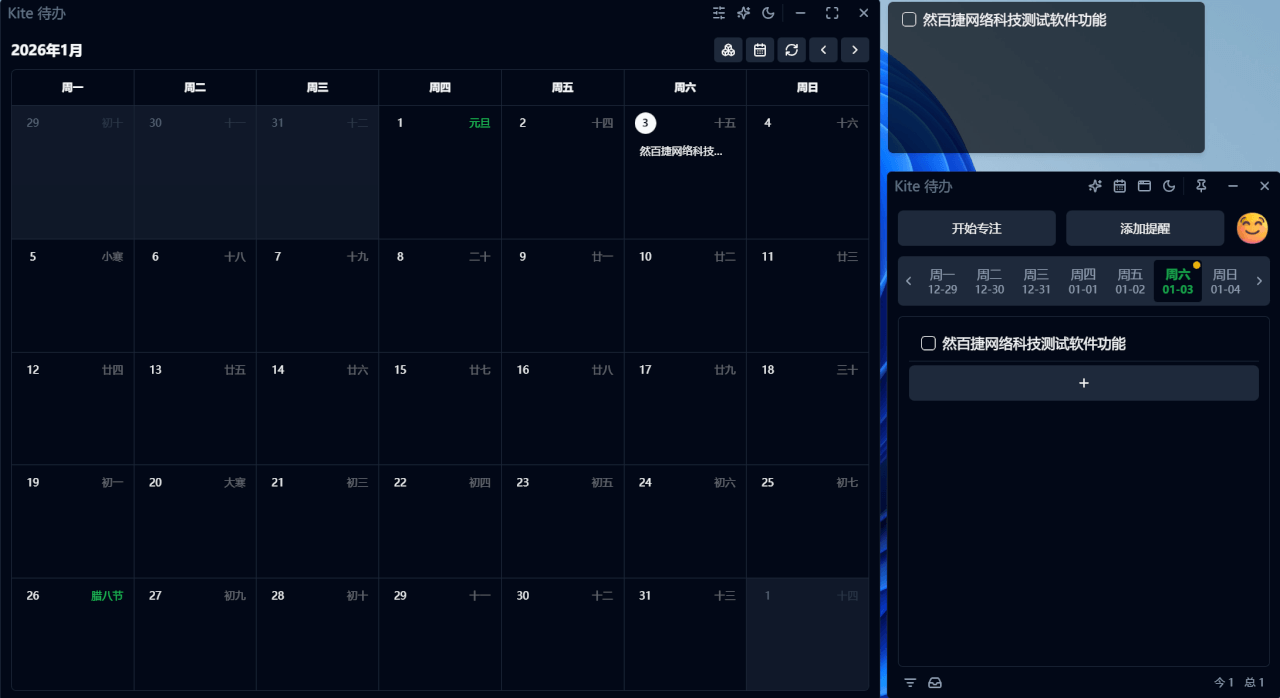This screenshot has height=698, width=1280.
Task: Open the inbox tray icon at bottom
Action: [x=935, y=683]
